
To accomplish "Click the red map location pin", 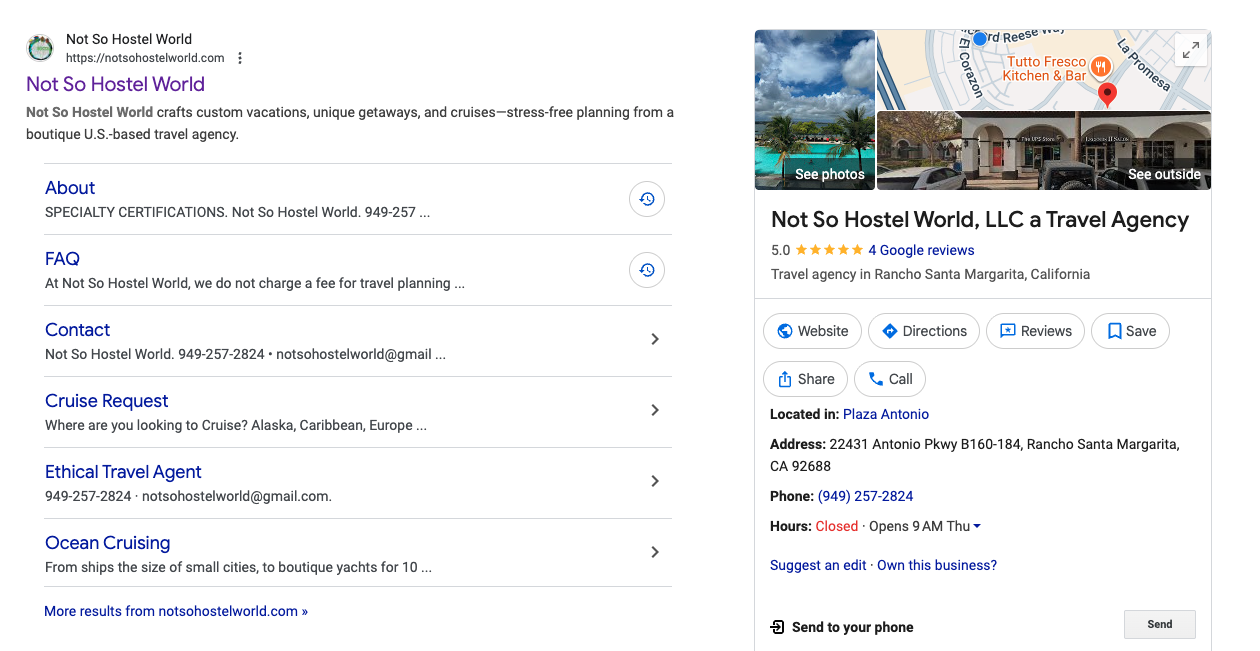I will [x=1107, y=95].
